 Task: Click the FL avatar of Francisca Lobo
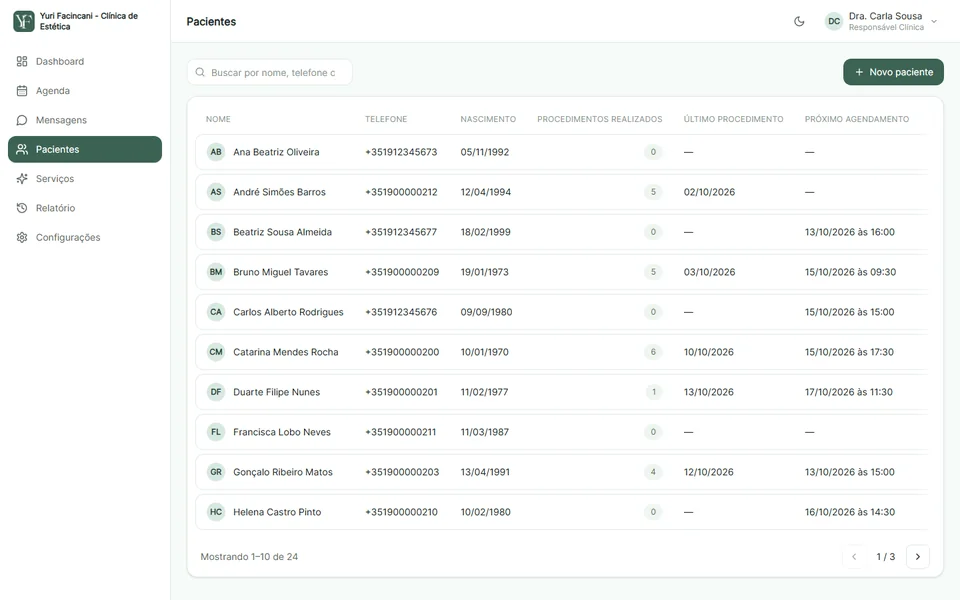coord(216,432)
